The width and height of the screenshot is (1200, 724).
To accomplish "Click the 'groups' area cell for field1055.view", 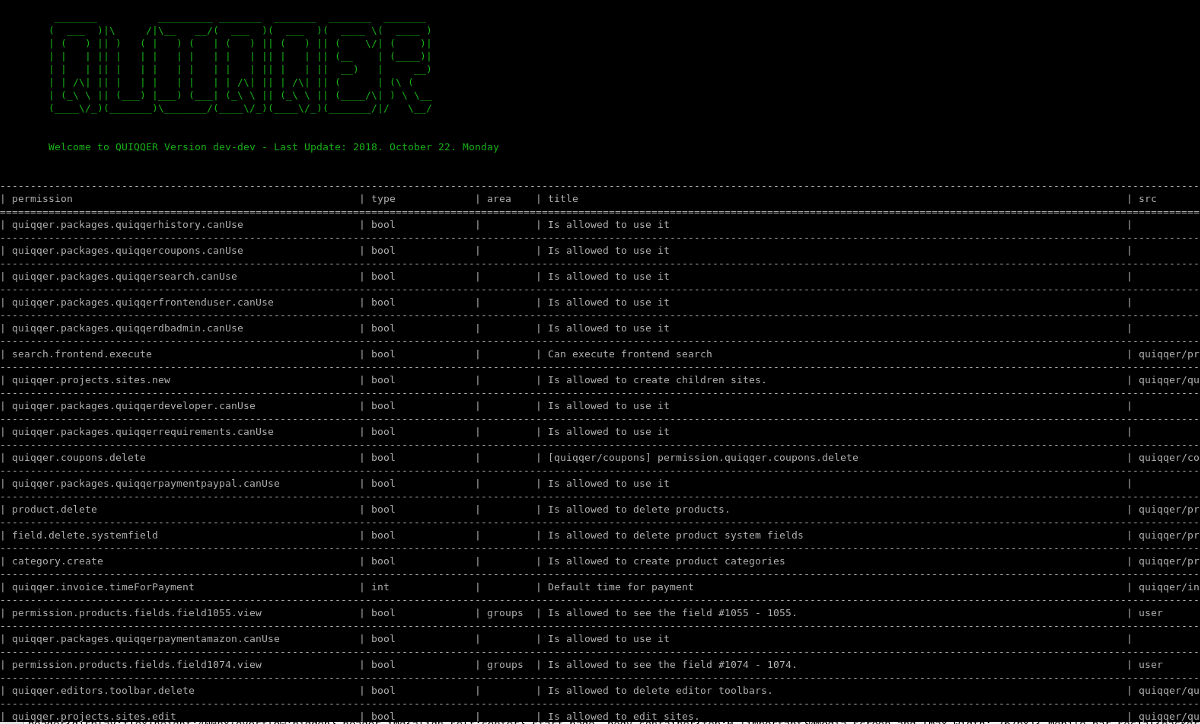I will click(x=504, y=612).
